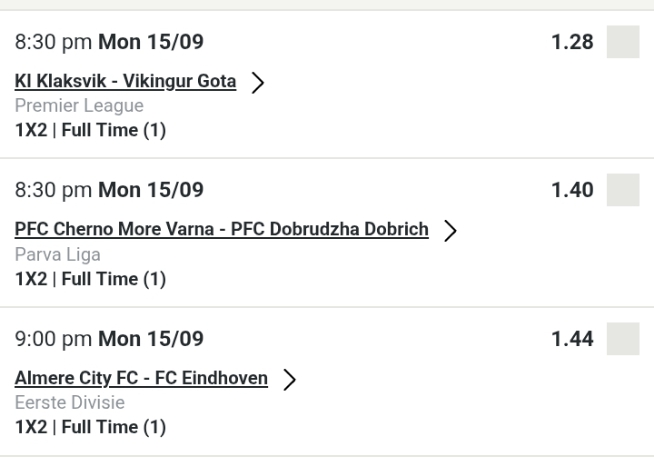This screenshot has height=473, width=654.
Task: Open Almere City FC - FC Eindhoven link
Action: pyautogui.click(x=142, y=379)
